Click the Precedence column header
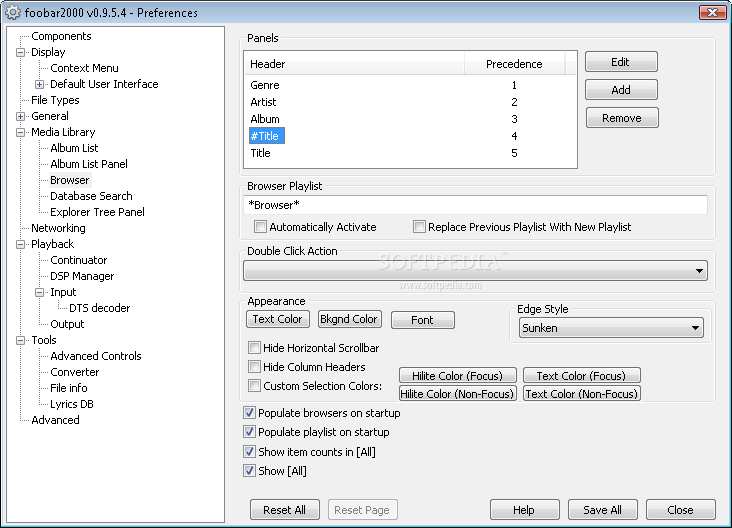 click(514, 64)
